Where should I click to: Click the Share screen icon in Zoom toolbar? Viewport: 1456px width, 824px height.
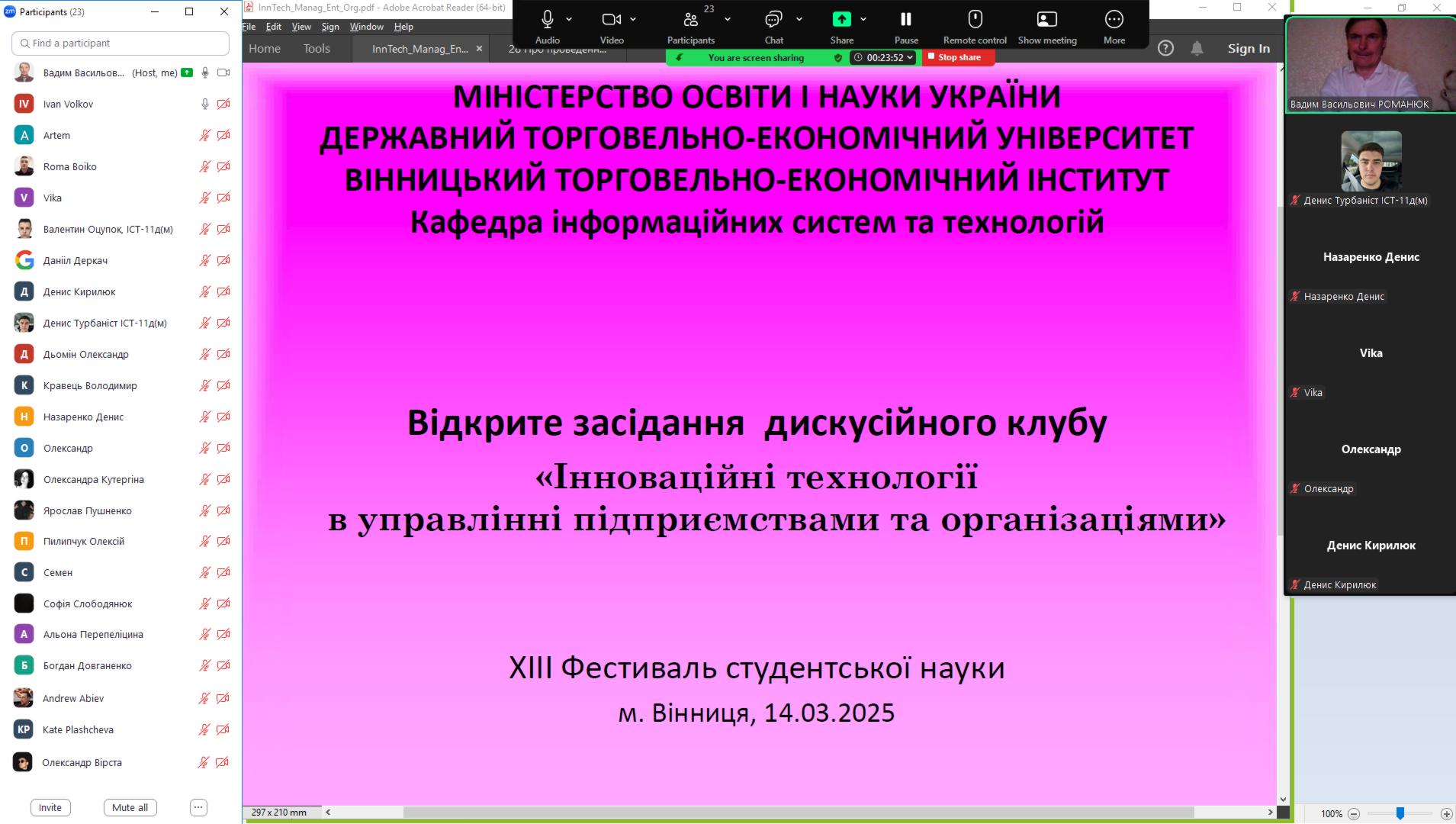[841, 20]
